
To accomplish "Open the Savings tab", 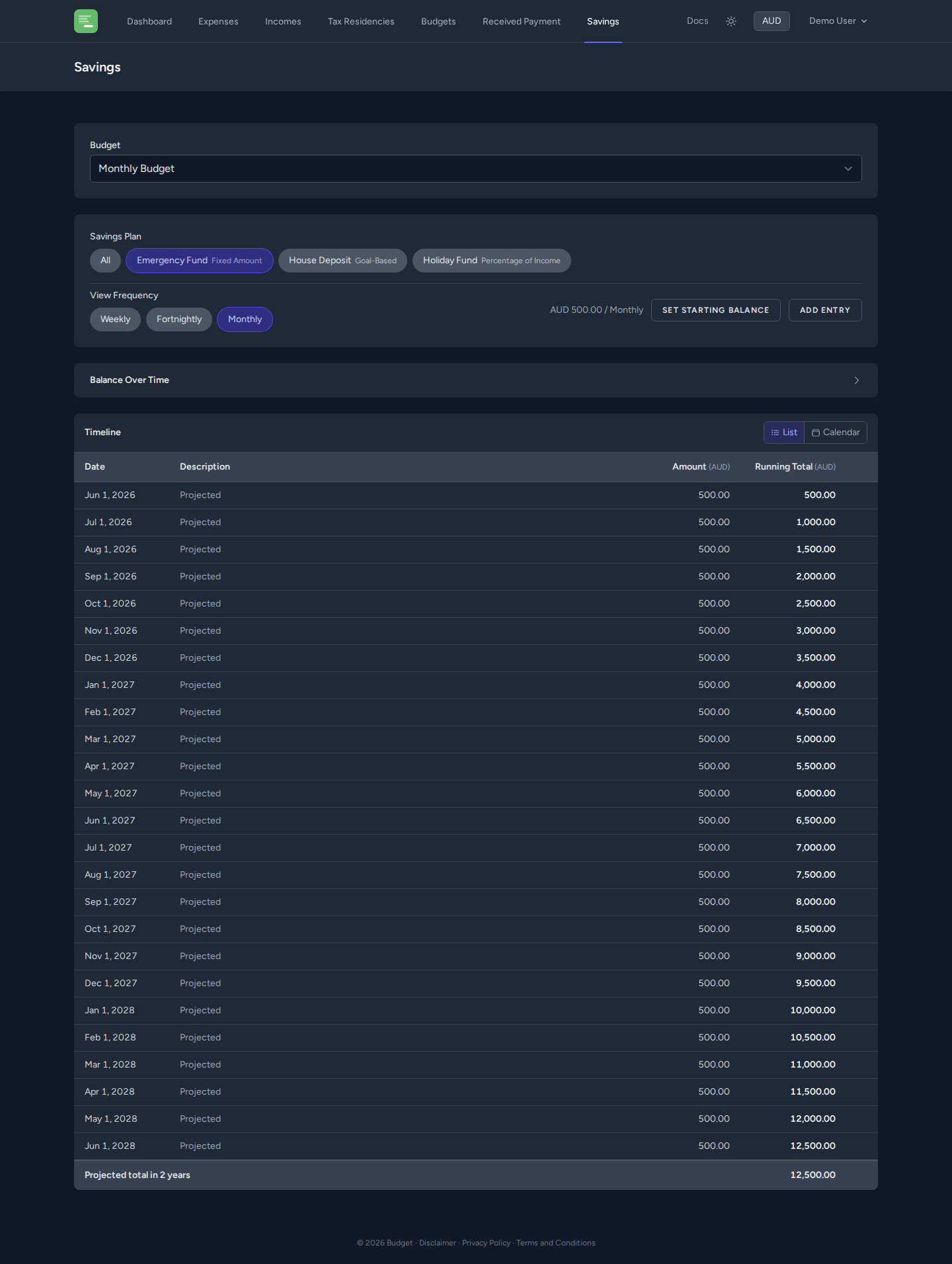I will (x=603, y=21).
